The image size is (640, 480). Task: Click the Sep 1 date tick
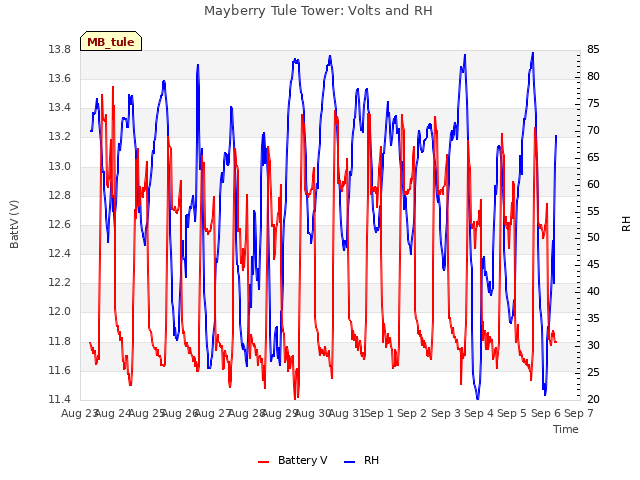pos(379,413)
